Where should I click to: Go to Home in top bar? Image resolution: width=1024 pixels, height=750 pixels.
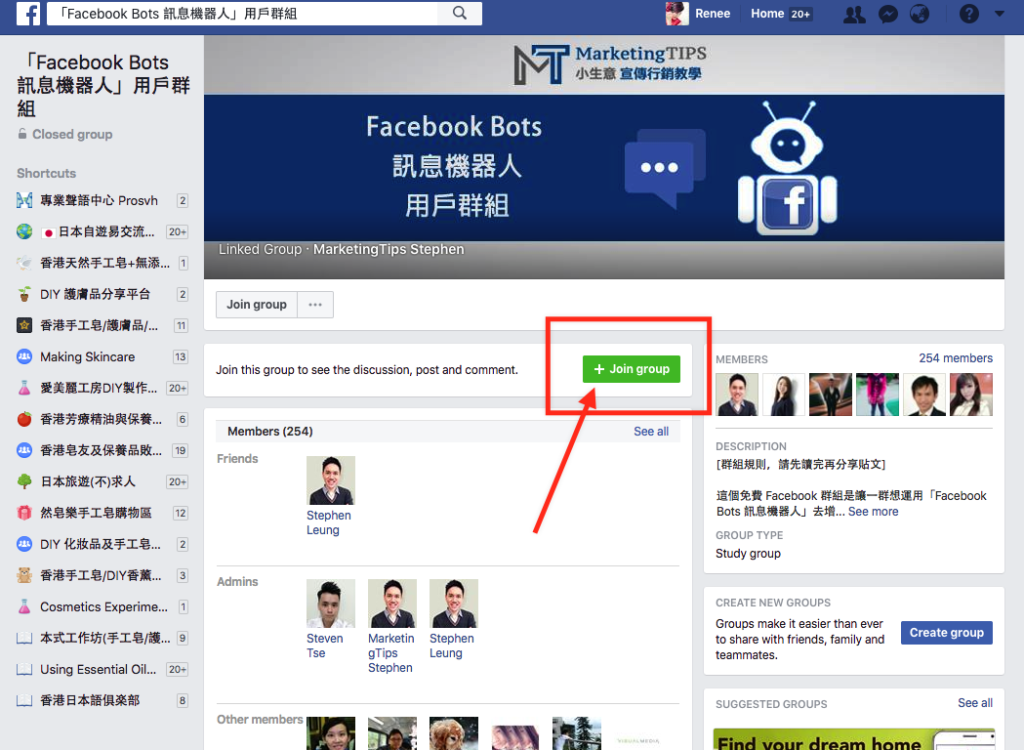[x=767, y=14]
